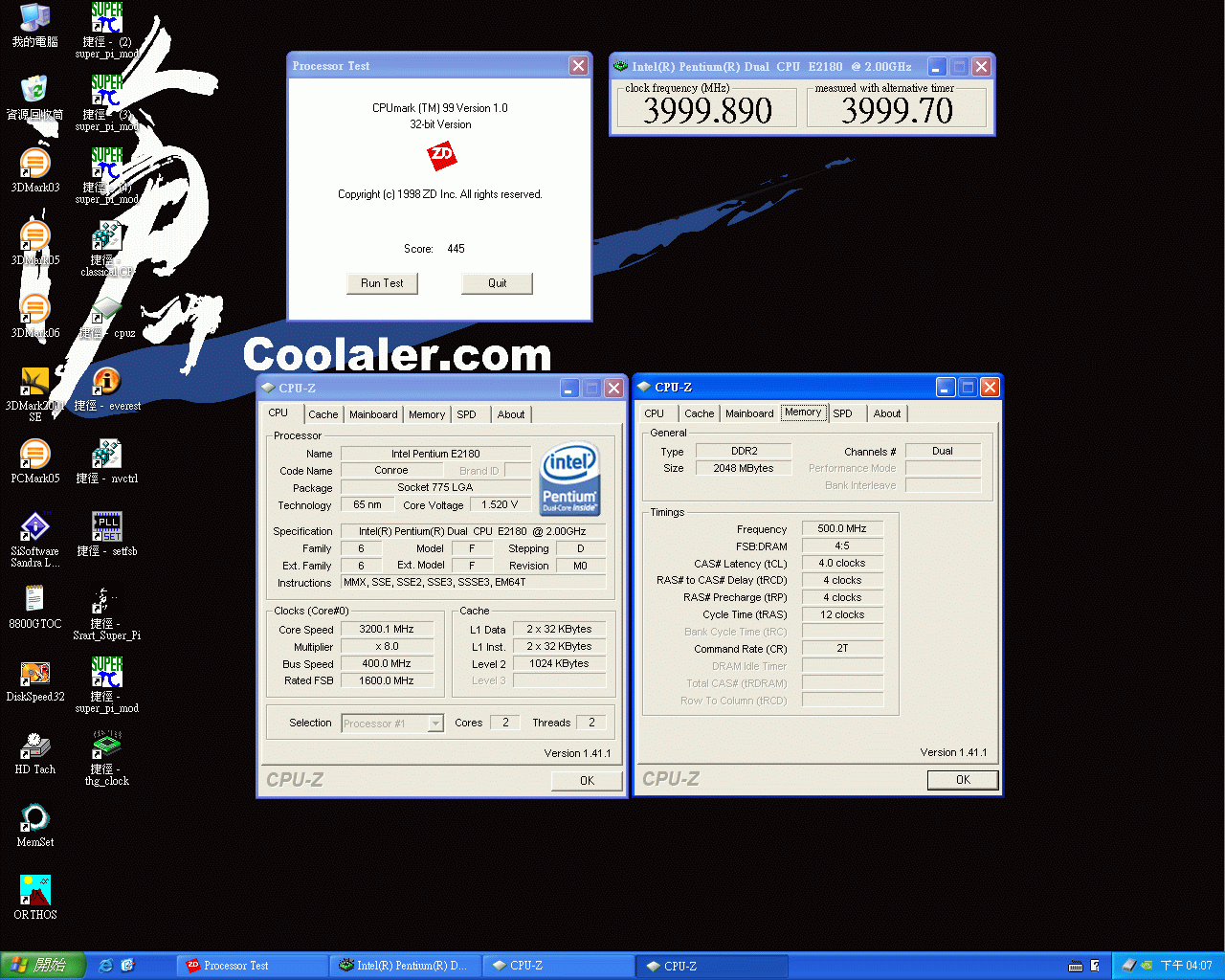Select Processor Test taskbar button
1225x980 pixels.
click(254, 966)
